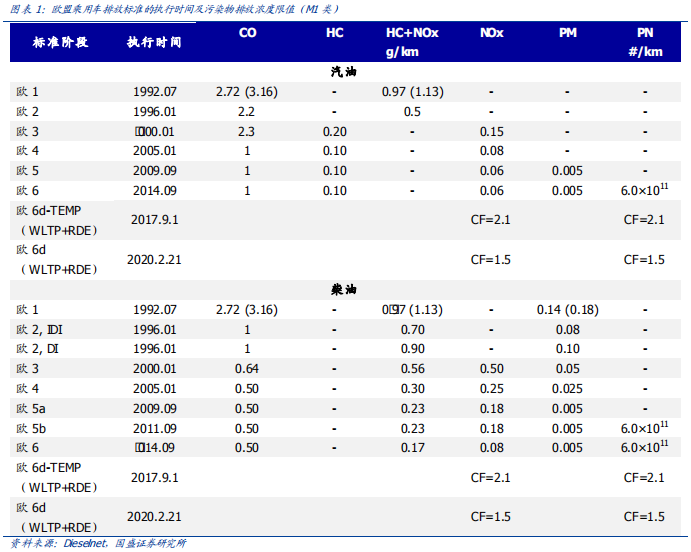Image resolution: width=691 pixels, height=552 pixels.
Task: Click the CO column header
Action: coord(247,33)
